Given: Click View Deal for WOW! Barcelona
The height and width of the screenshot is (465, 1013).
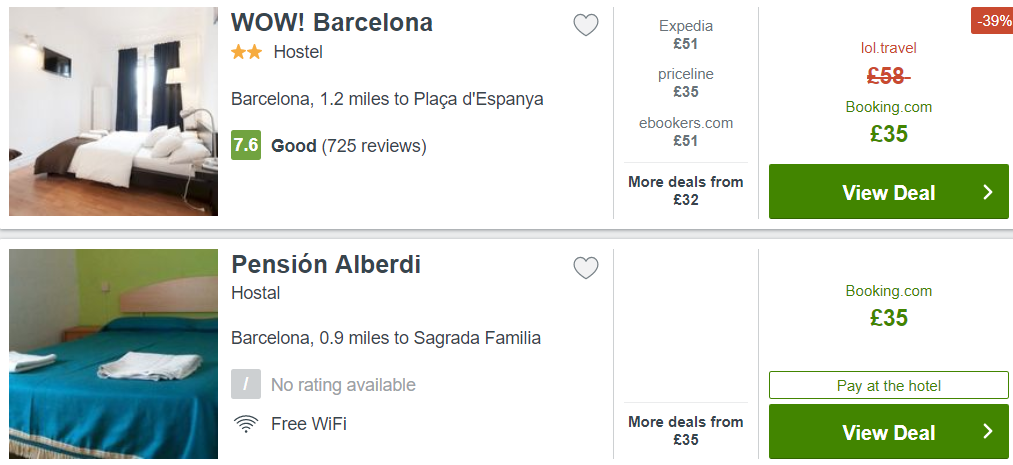Looking at the screenshot, I should tap(888, 192).
